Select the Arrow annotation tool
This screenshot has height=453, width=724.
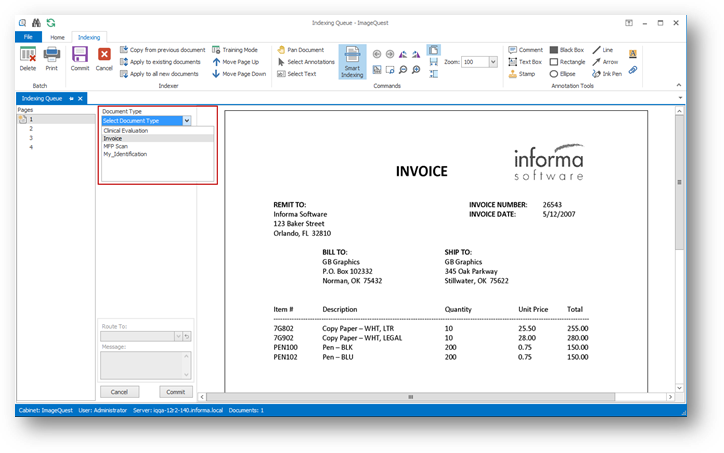605,62
